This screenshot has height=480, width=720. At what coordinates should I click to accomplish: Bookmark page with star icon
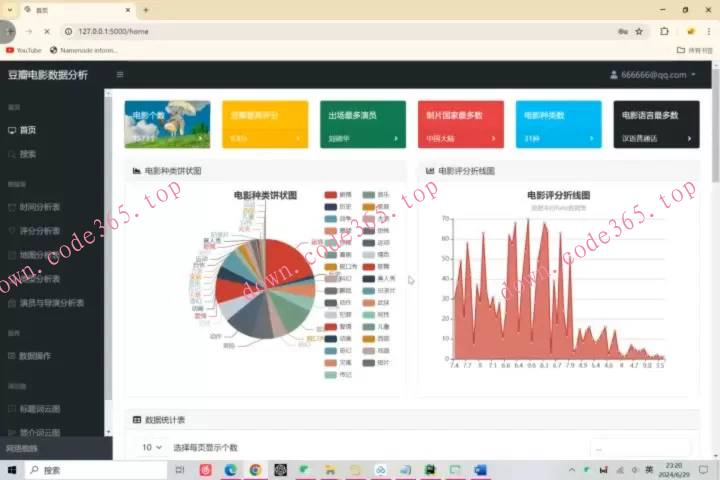pyautogui.click(x=639, y=31)
